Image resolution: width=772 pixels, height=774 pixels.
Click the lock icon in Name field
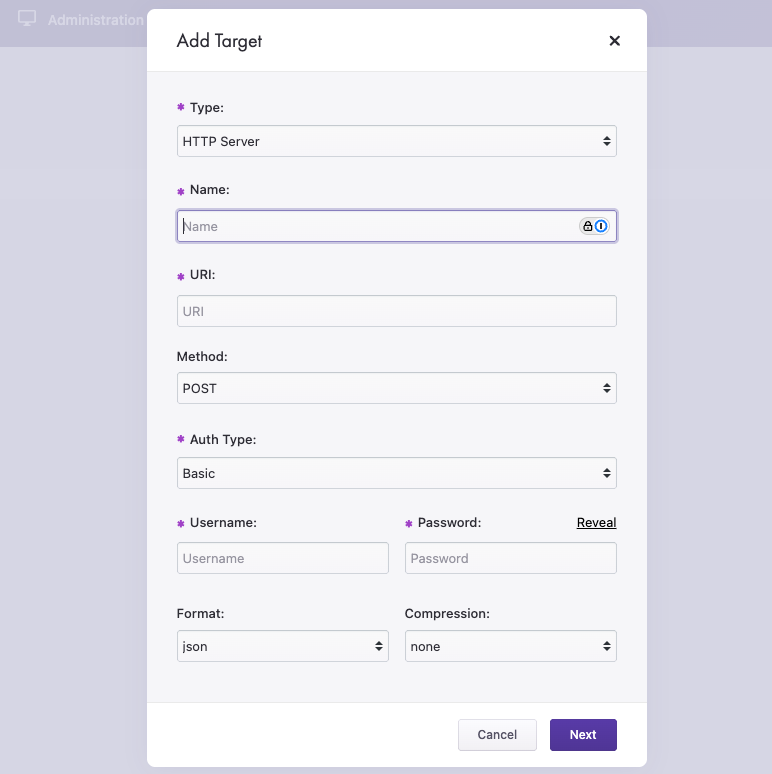pyautogui.click(x=588, y=226)
